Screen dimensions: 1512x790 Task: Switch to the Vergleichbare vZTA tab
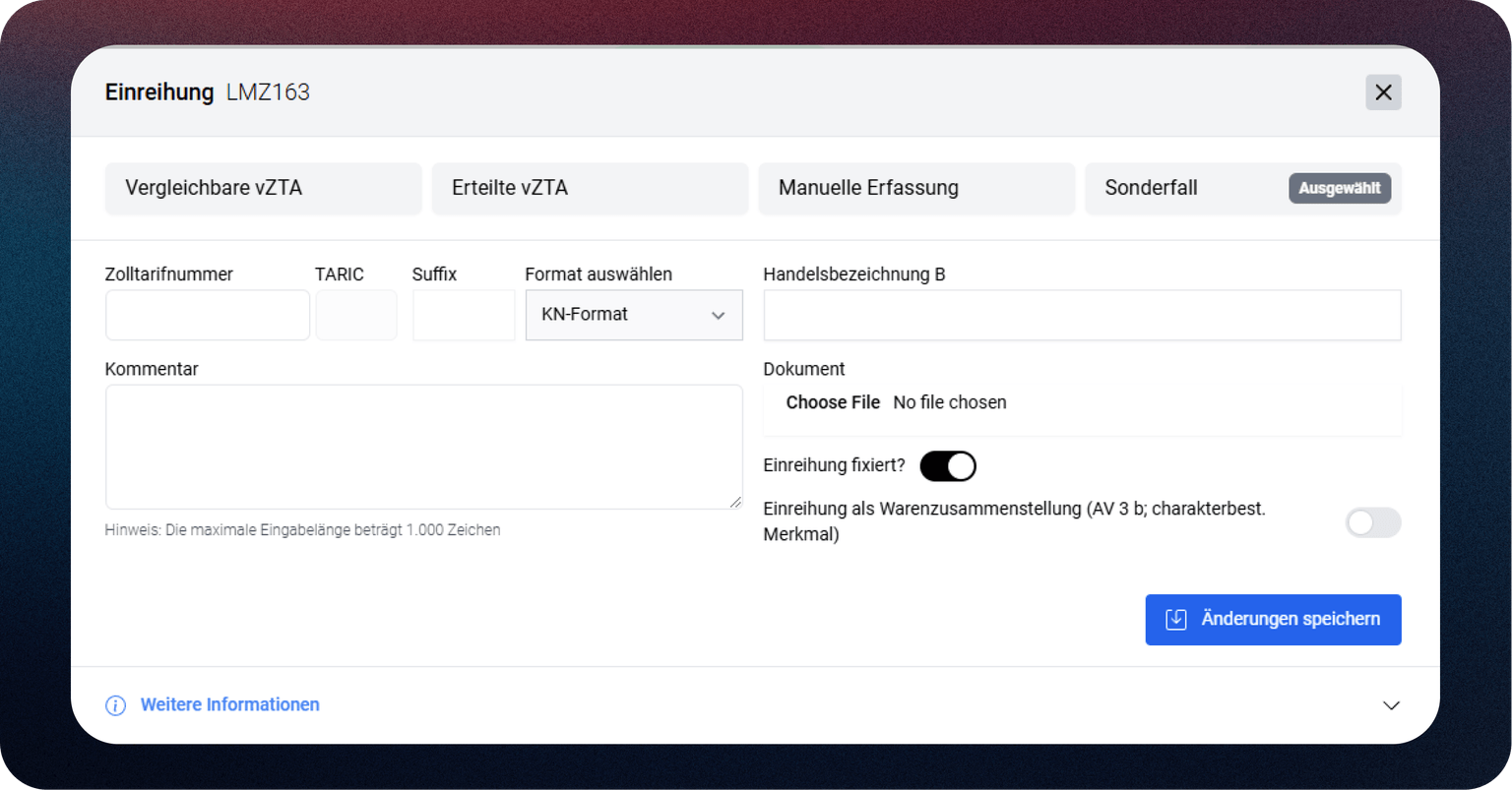click(263, 188)
